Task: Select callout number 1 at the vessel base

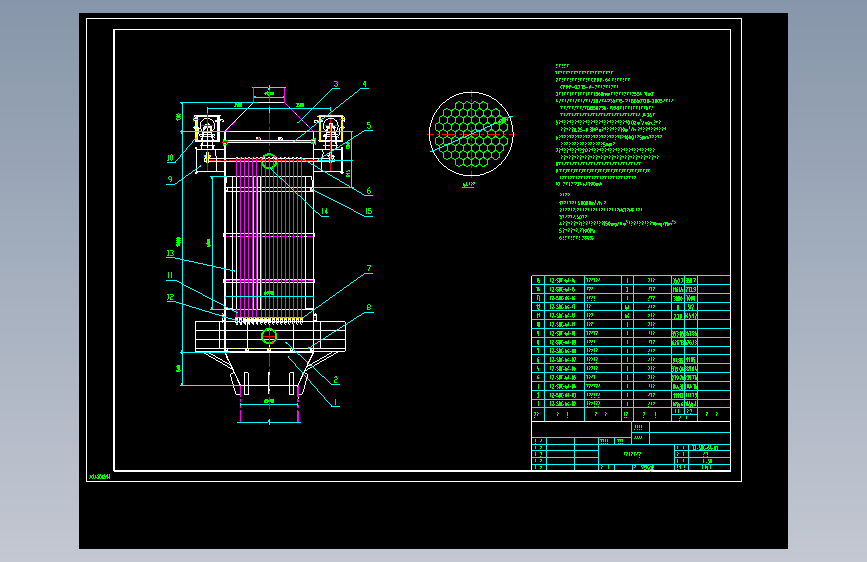Action: (x=335, y=402)
